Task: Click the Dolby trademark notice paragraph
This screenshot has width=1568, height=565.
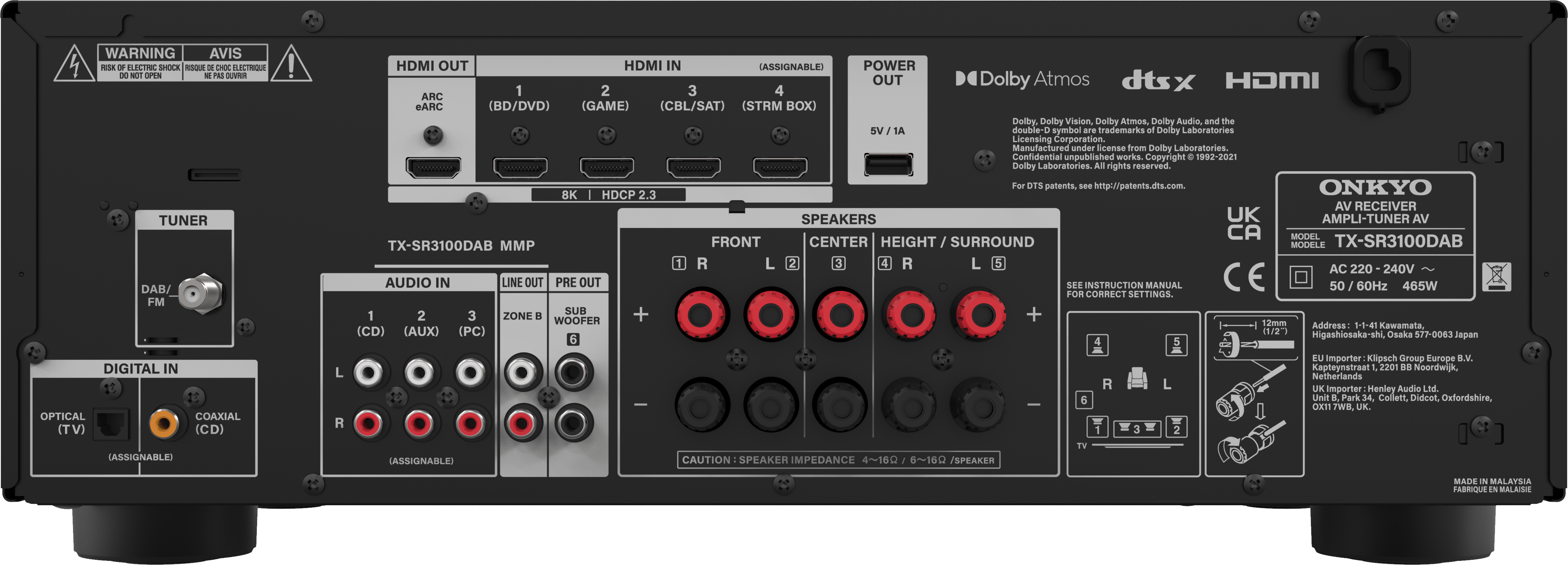Action: click(1124, 144)
